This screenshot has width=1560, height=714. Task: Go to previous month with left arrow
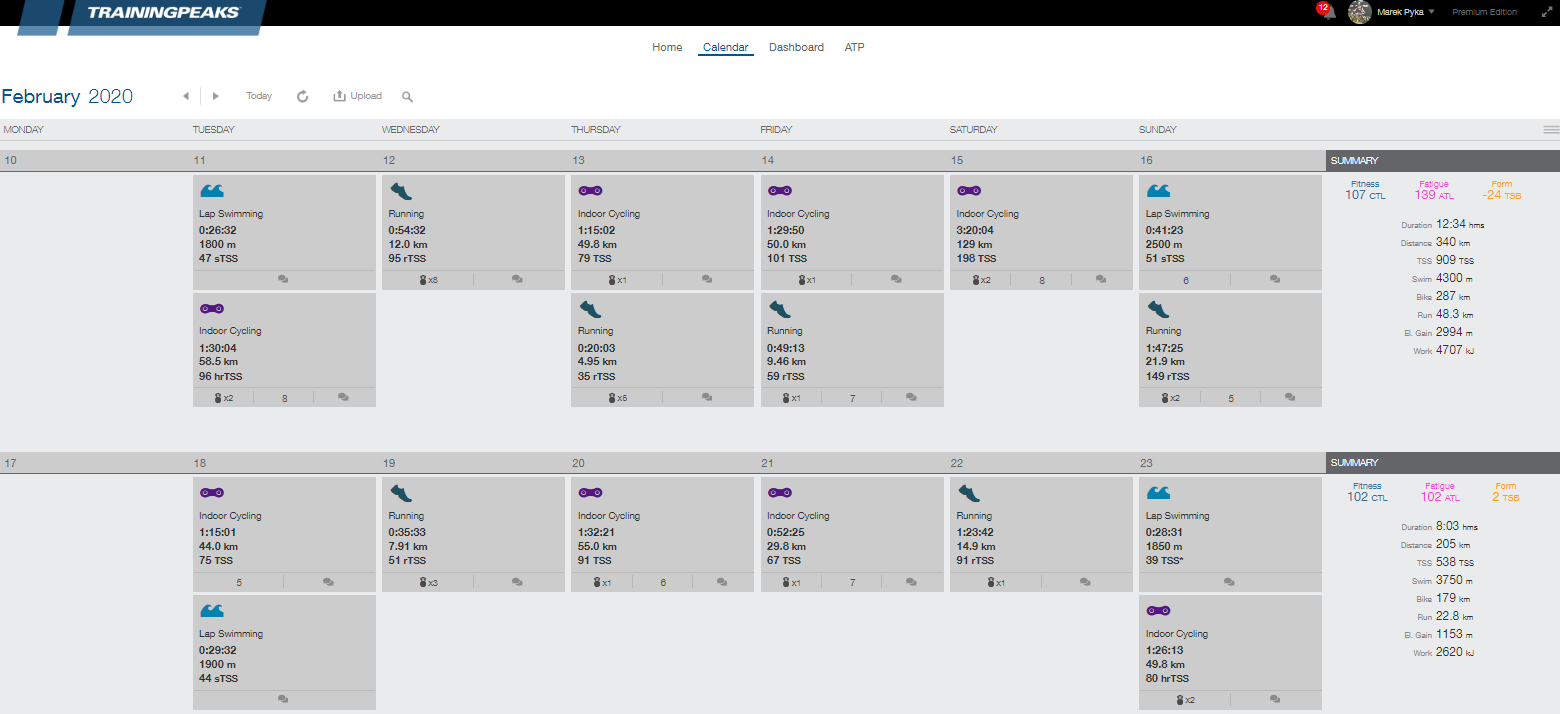click(185, 96)
